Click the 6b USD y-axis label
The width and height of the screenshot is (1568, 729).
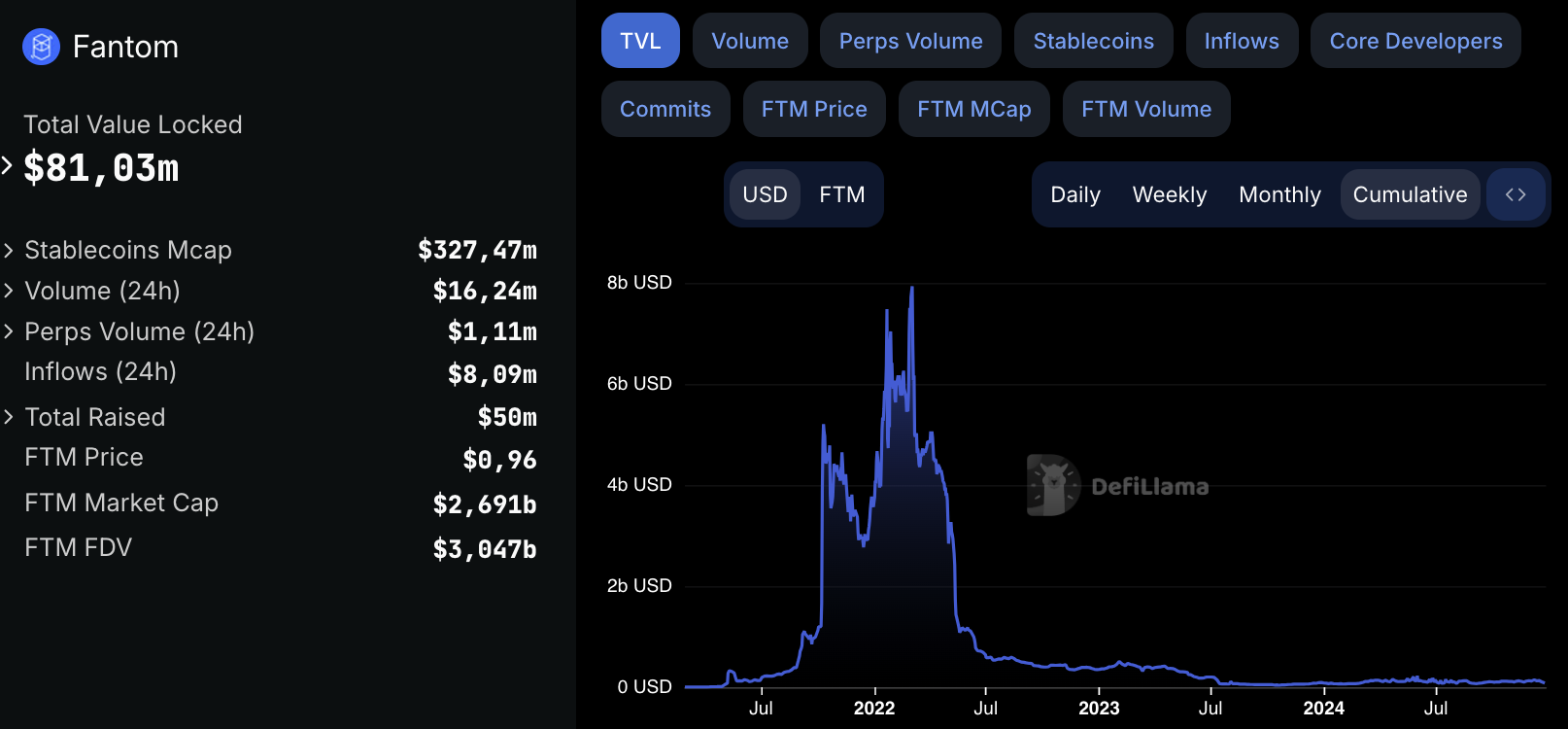[639, 384]
